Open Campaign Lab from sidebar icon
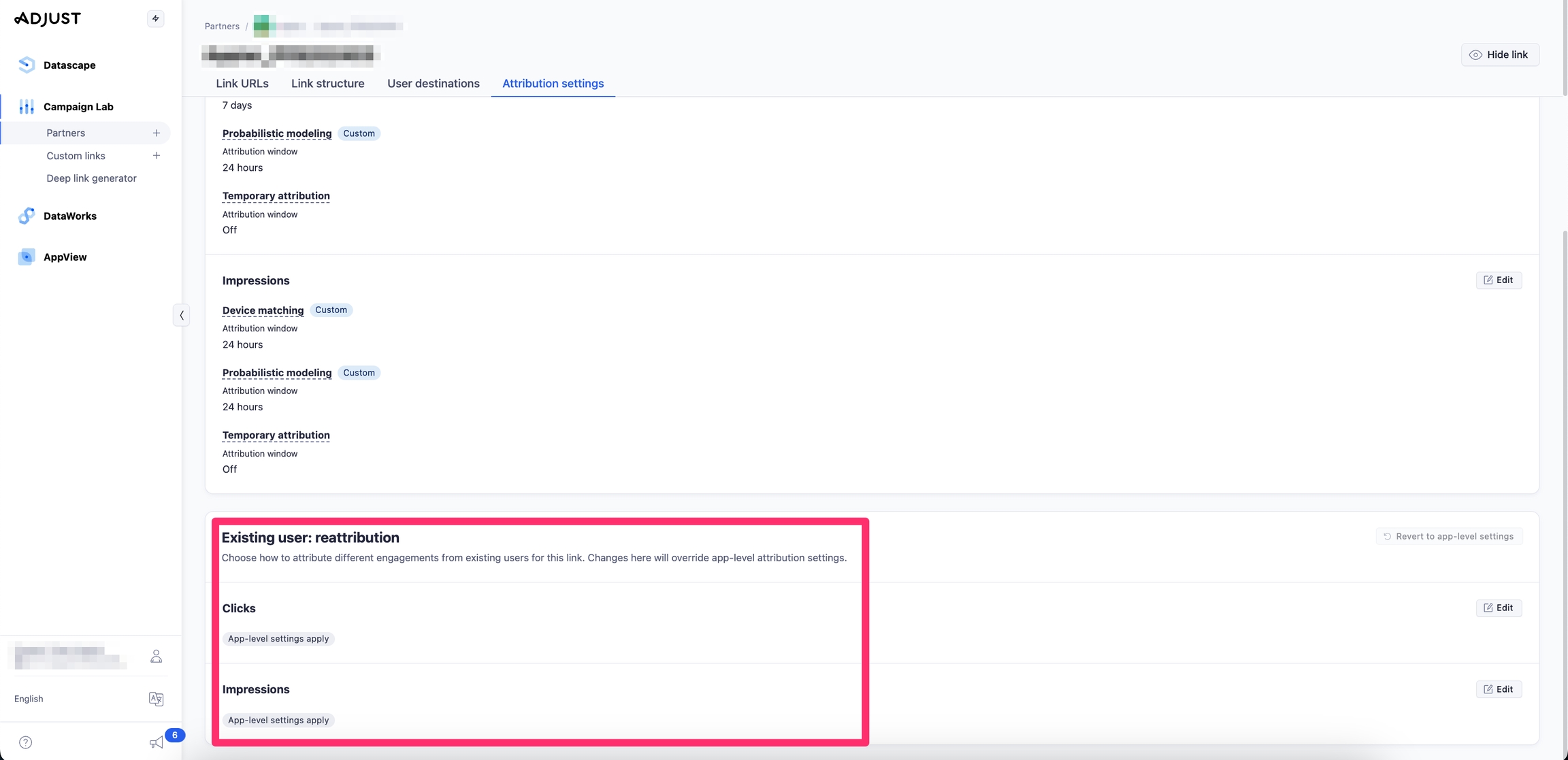 tap(27, 107)
